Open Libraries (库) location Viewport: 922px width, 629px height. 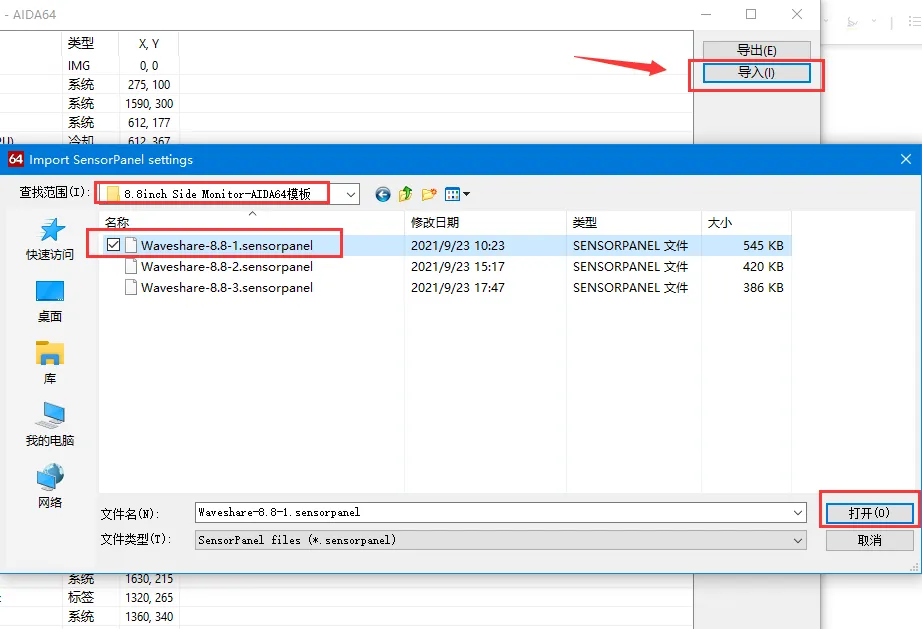[x=50, y=363]
